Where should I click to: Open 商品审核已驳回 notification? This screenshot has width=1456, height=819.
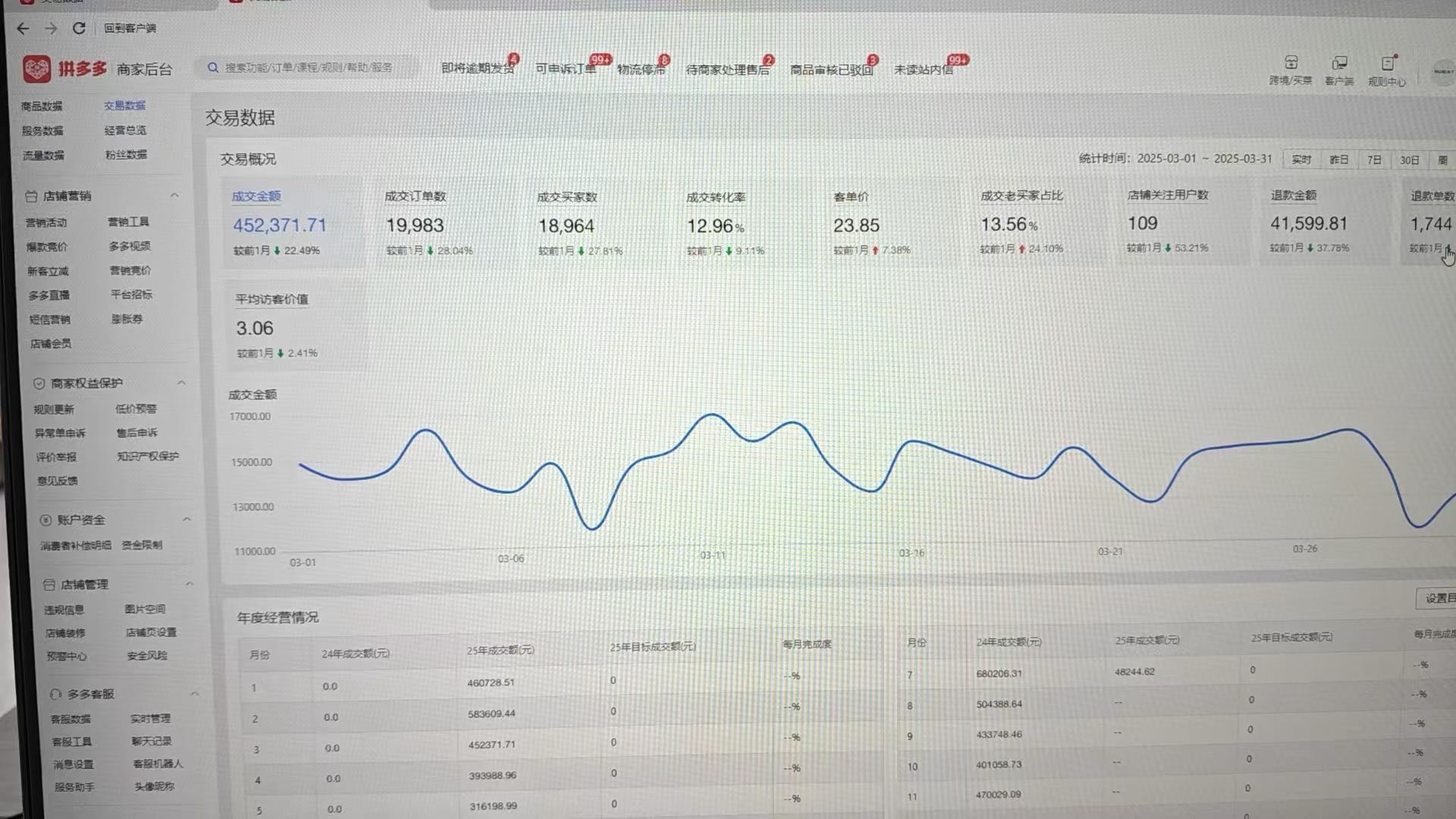coord(832,70)
